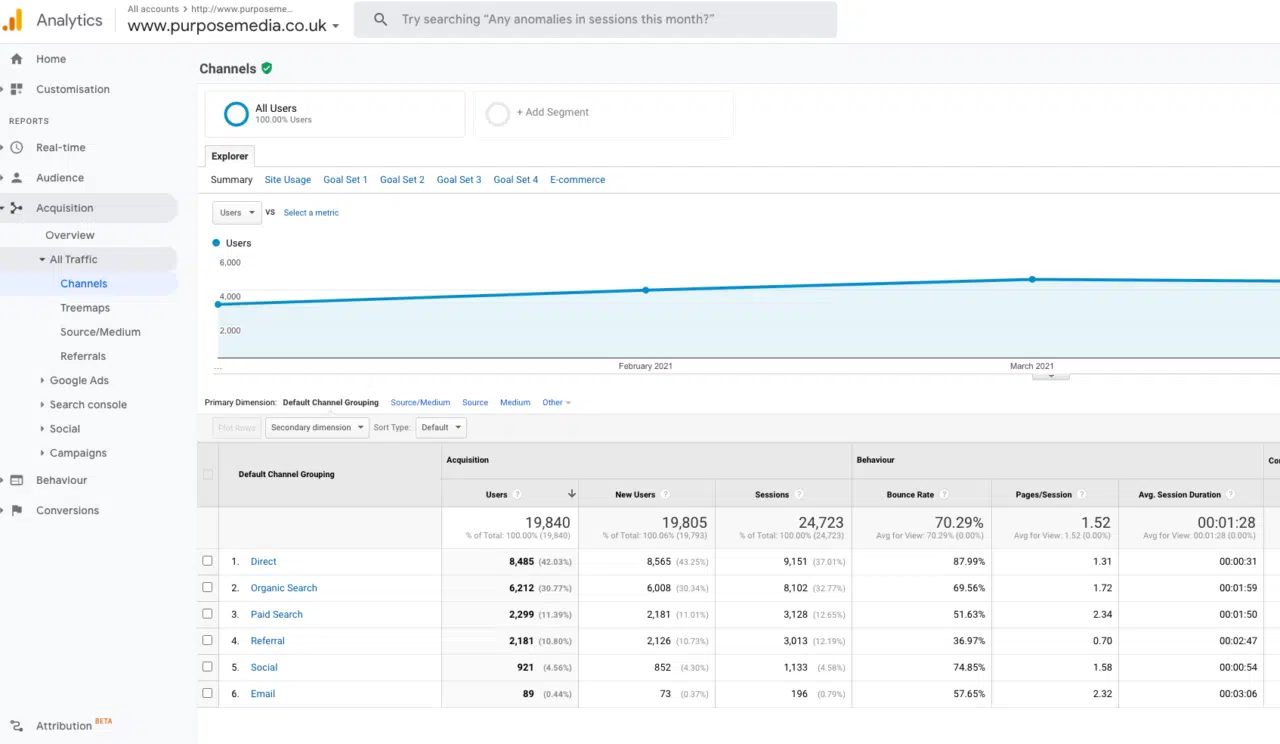Click the Avg. Session Duration help icon
The height and width of the screenshot is (744, 1280).
1231,494
